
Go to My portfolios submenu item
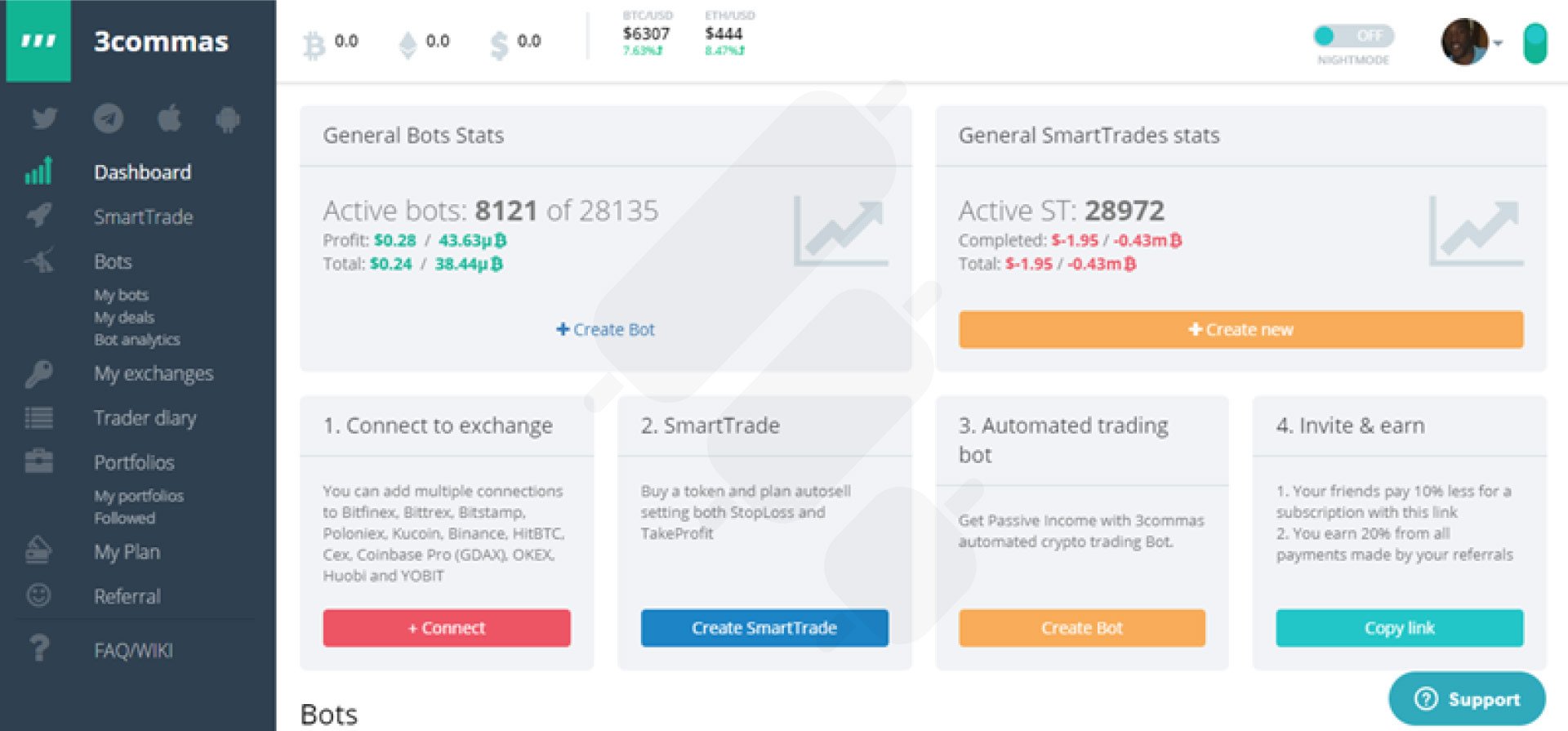pos(139,496)
